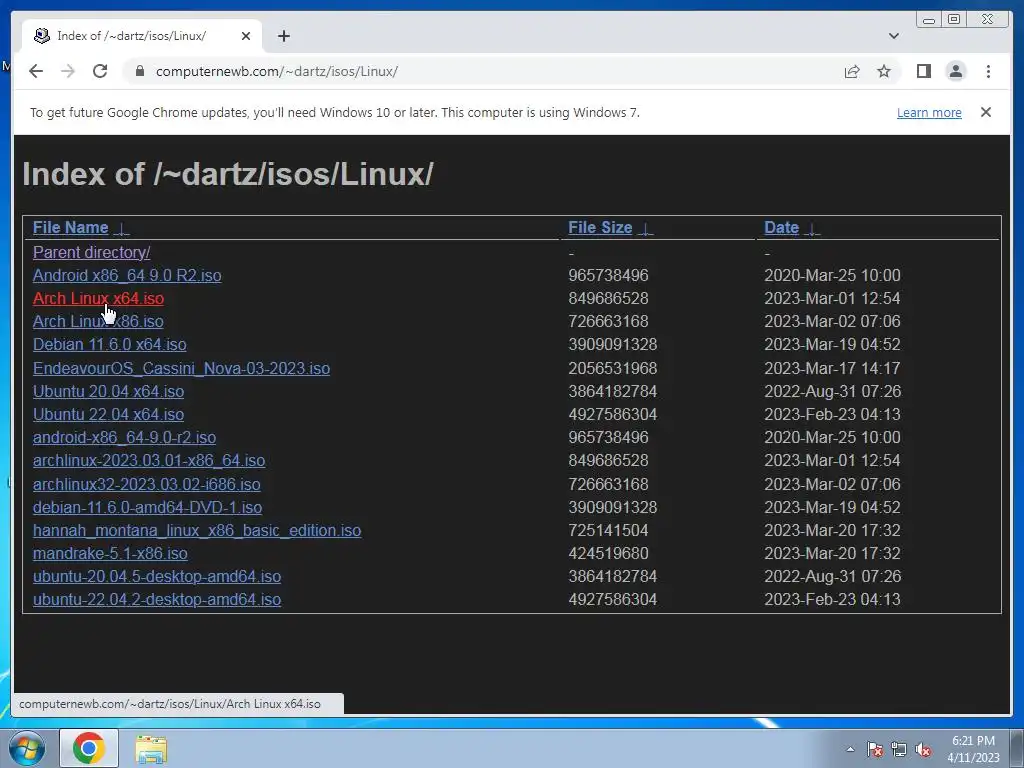Open the Chrome profile avatar
Screen dimensions: 1024x768
955,71
